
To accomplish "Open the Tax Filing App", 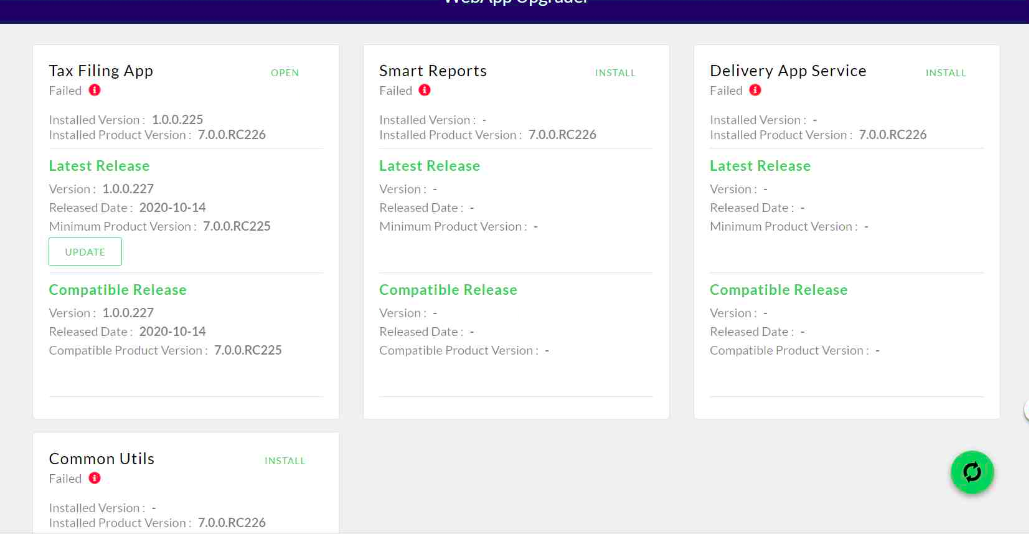I will click(285, 73).
